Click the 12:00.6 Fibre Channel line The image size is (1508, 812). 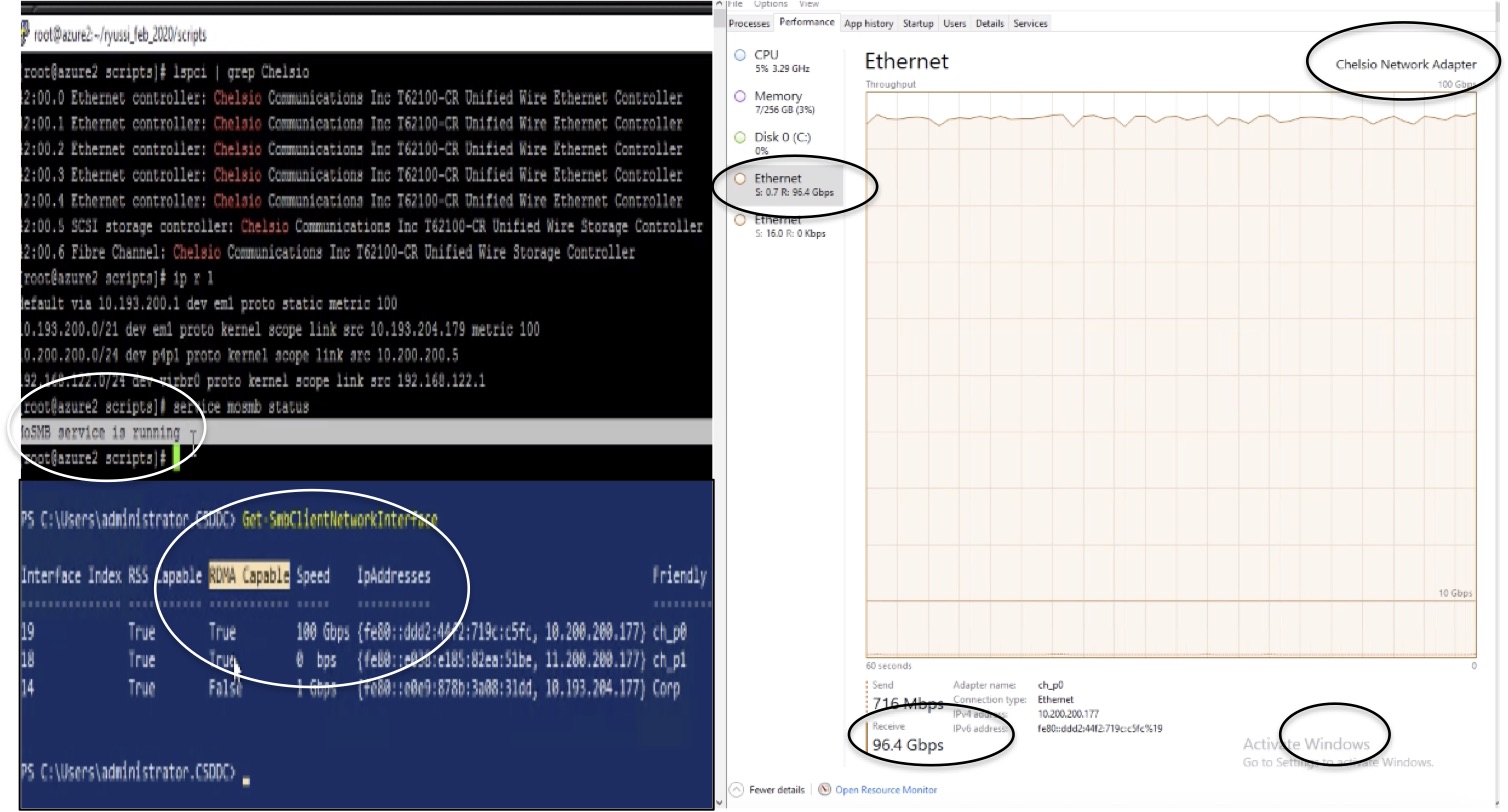(x=327, y=253)
